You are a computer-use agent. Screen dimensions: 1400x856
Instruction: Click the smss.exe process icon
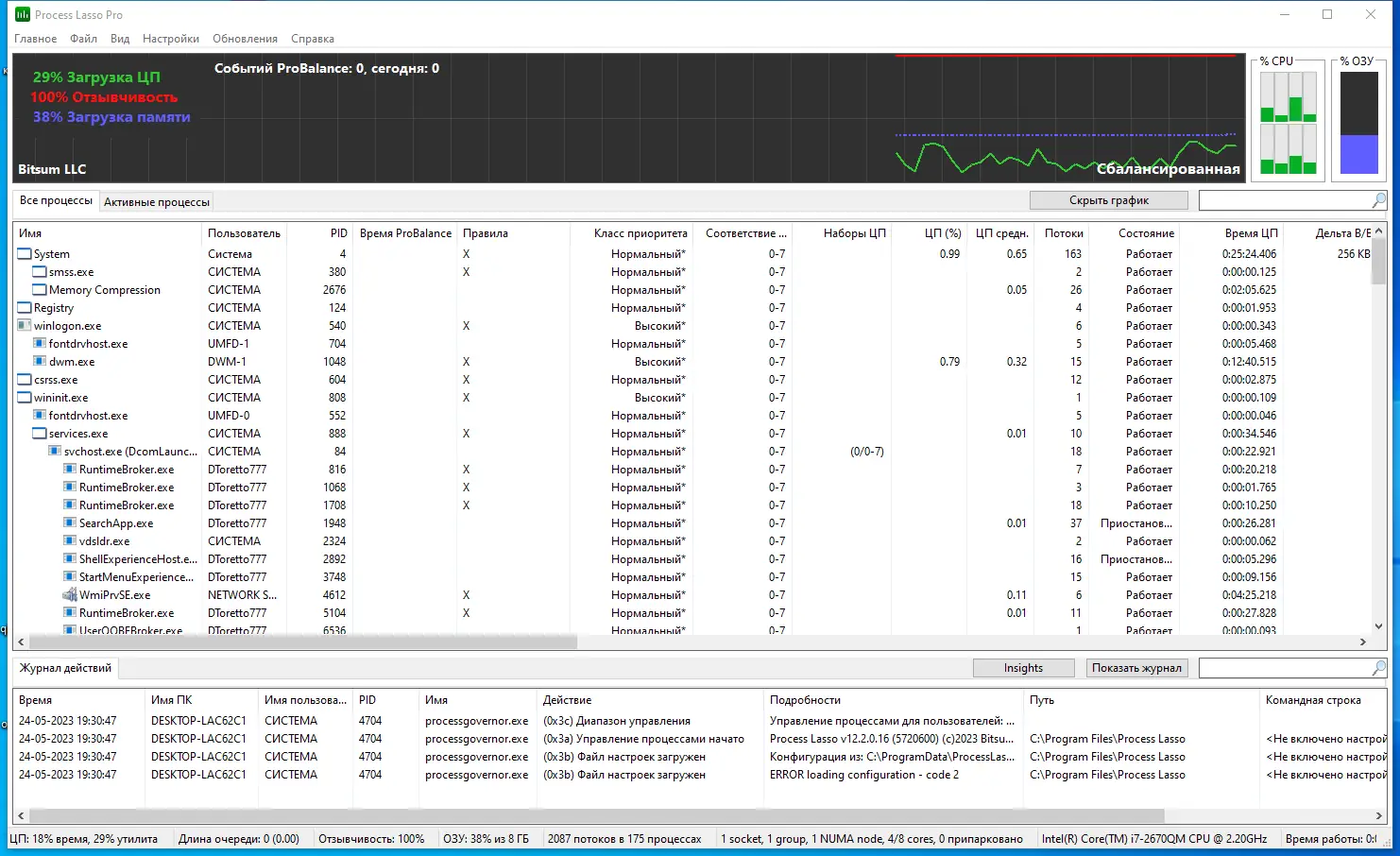(40, 272)
